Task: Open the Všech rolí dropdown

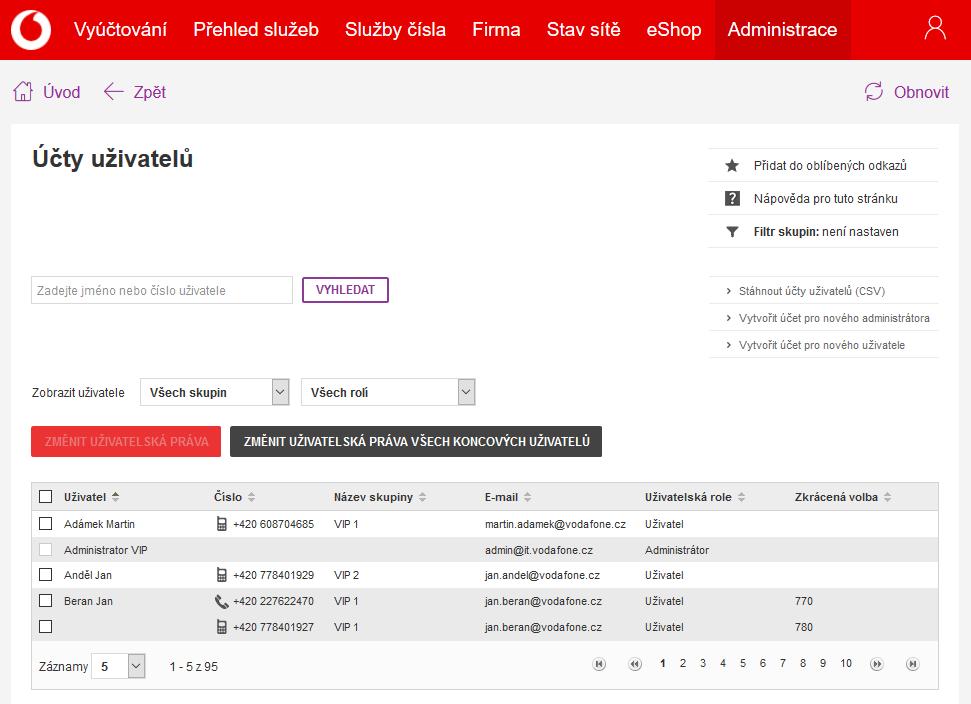Action: point(388,392)
